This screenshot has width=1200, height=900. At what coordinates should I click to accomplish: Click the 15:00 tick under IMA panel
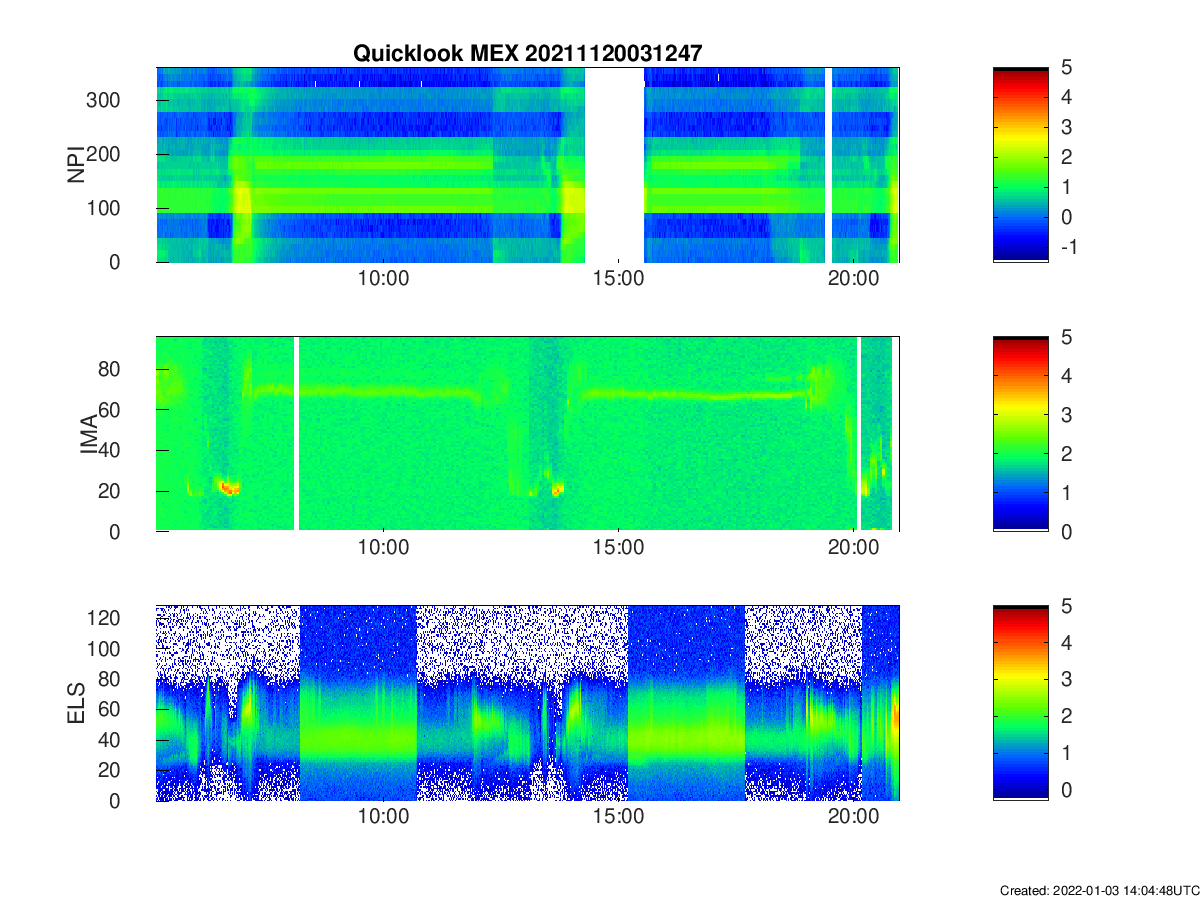[618, 547]
